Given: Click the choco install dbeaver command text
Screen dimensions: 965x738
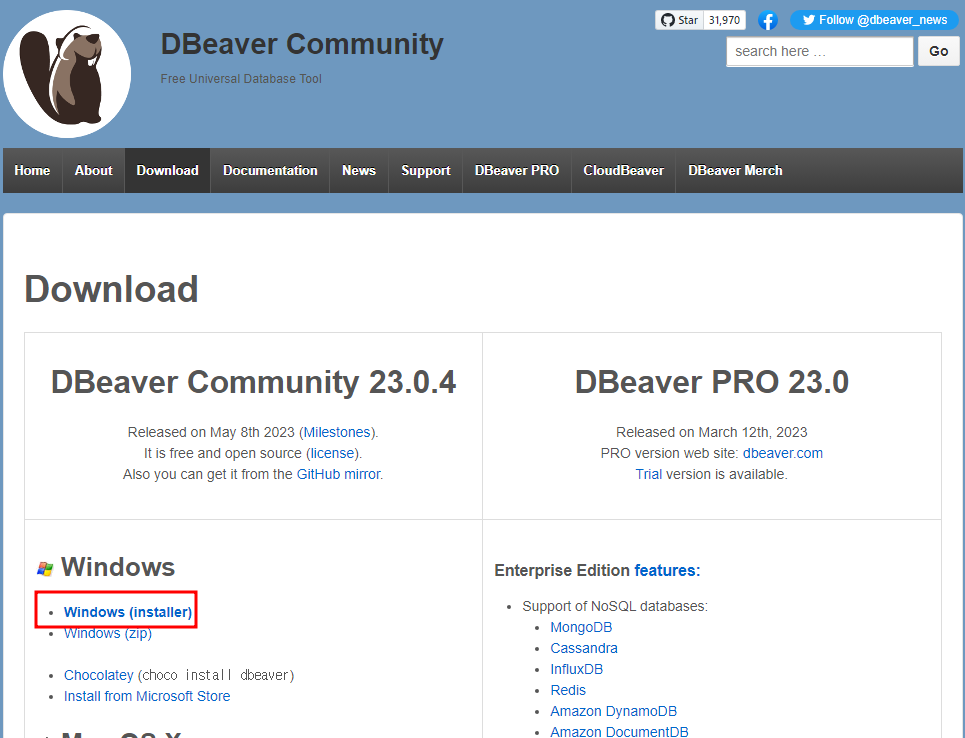Looking at the screenshot, I should [x=216, y=675].
